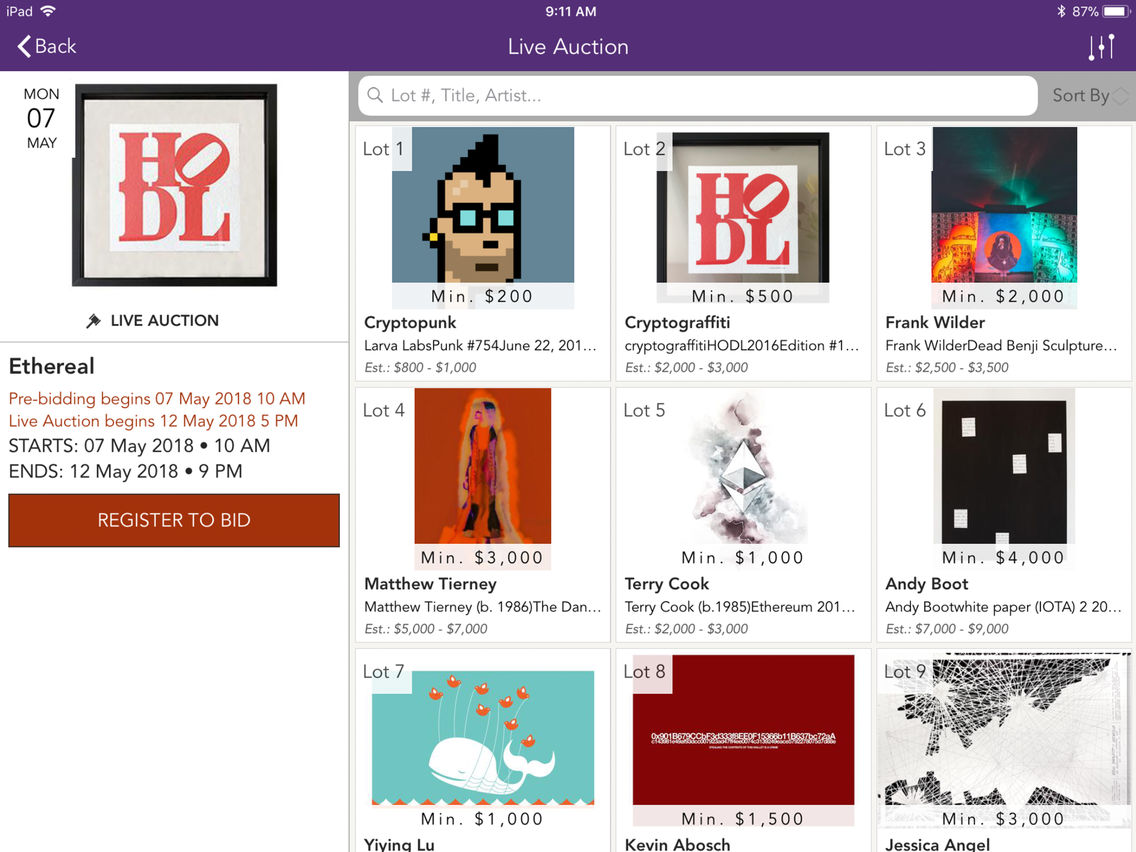Go back using the Back button
This screenshot has height=852, width=1136.
point(46,46)
